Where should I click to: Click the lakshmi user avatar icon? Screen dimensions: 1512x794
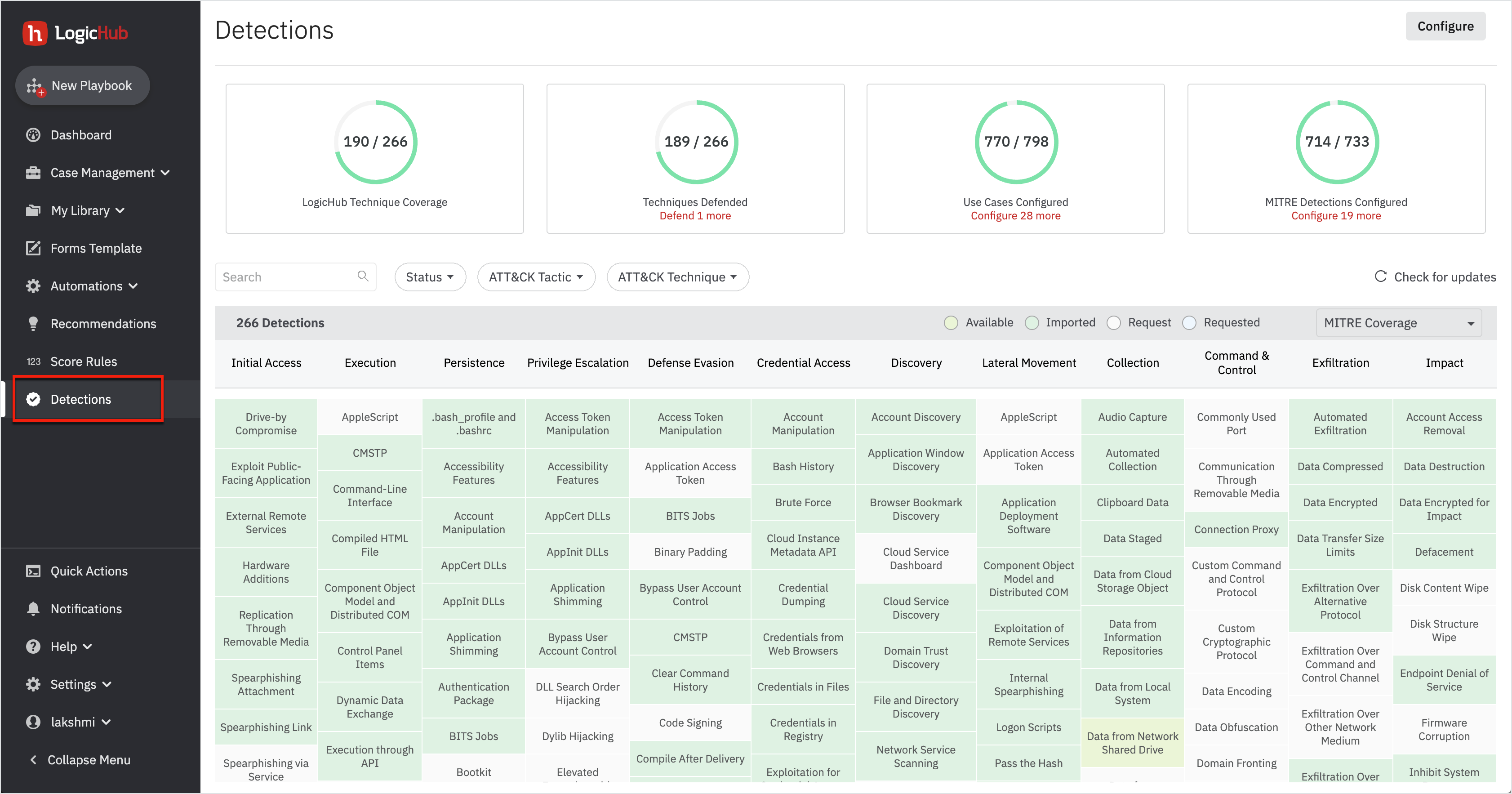[33, 723]
